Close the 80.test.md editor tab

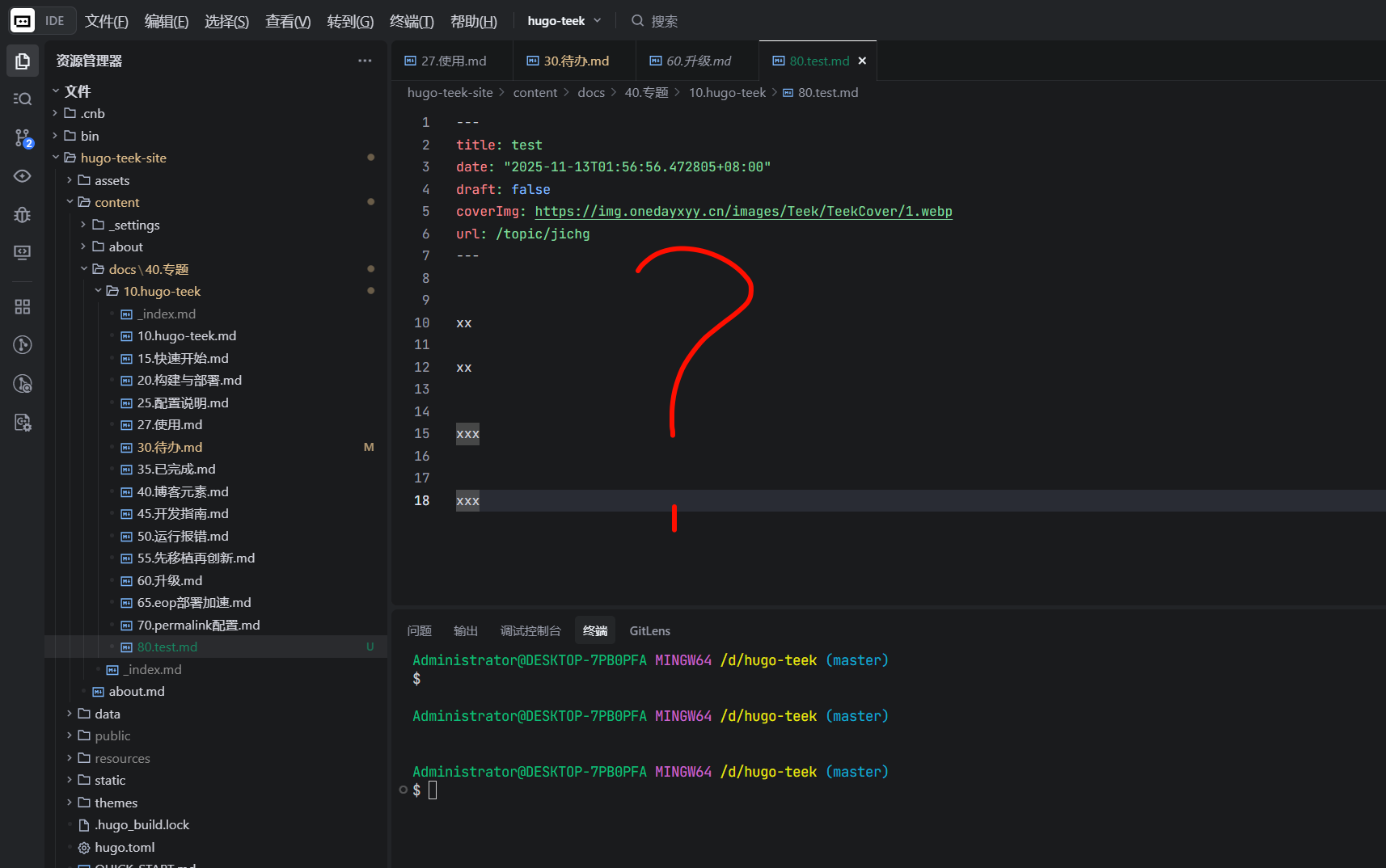click(862, 61)
